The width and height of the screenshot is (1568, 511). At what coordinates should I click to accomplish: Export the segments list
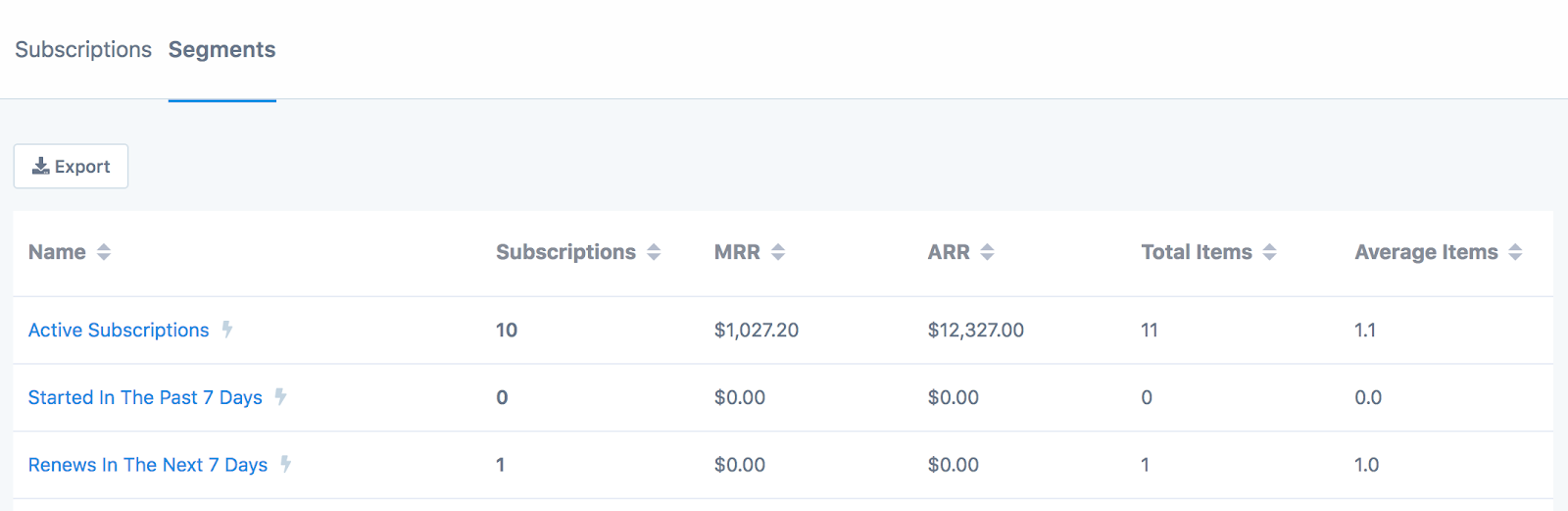click(71, 167)
